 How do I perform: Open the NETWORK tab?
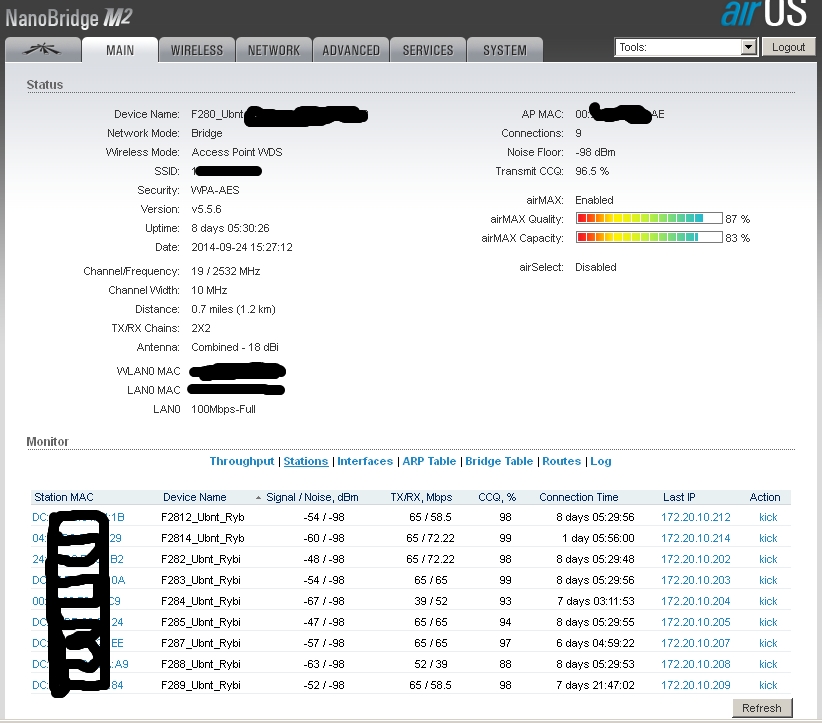(273, 50)
